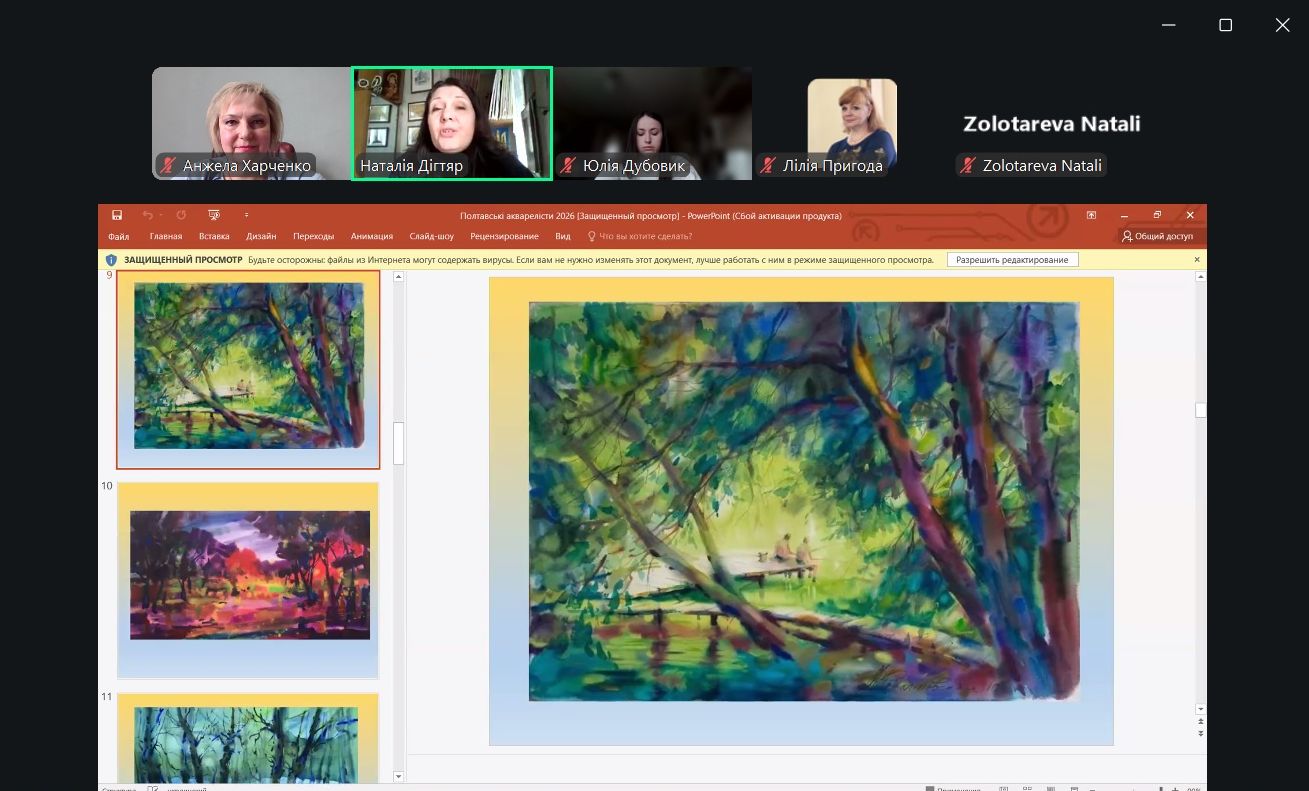Click the Redo icon in the quick access toolbar
1309x791 pixels.
pyautogui.click(x=181, y=215)
